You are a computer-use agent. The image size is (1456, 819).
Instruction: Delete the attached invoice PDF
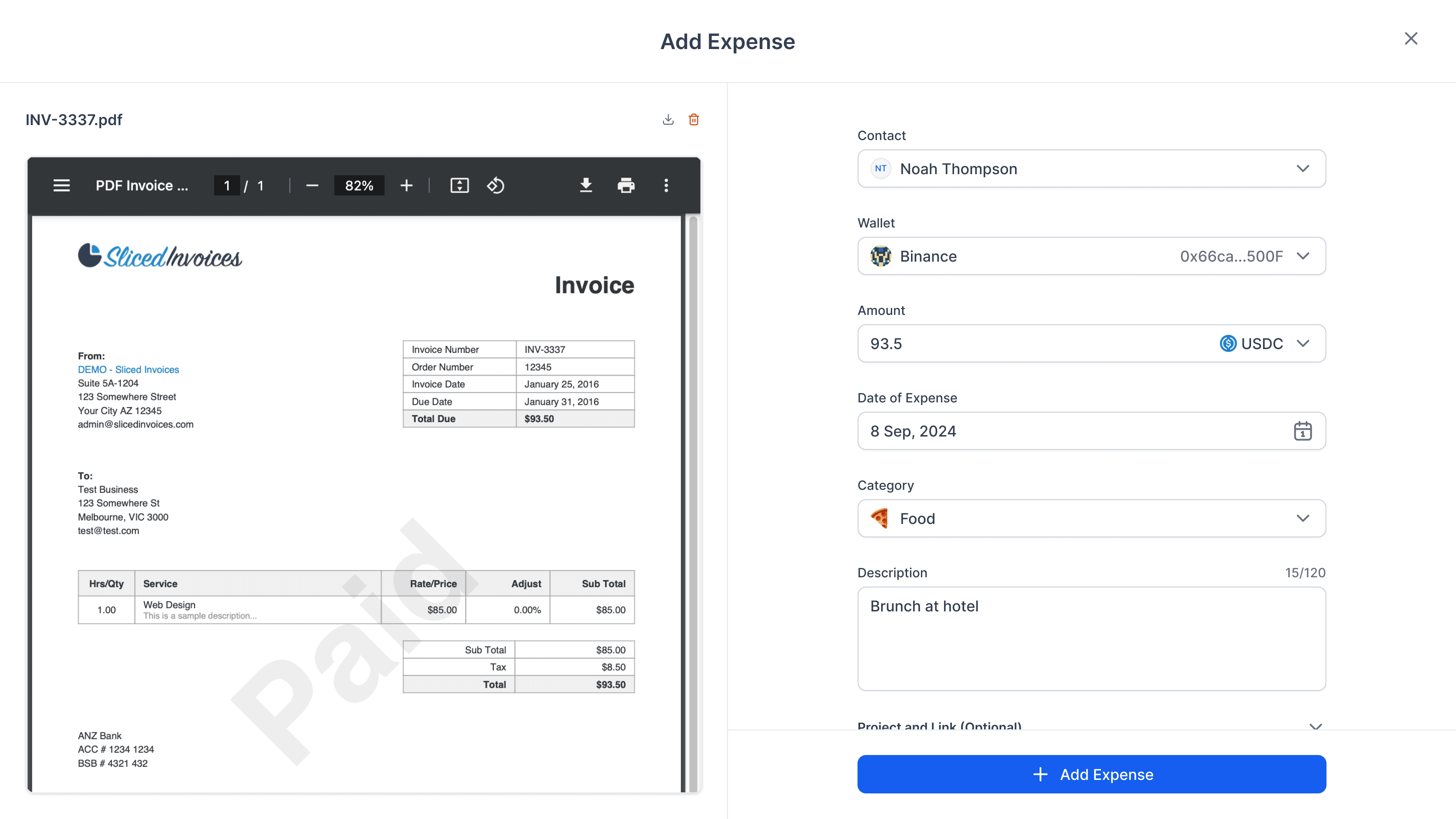[694, 119]
